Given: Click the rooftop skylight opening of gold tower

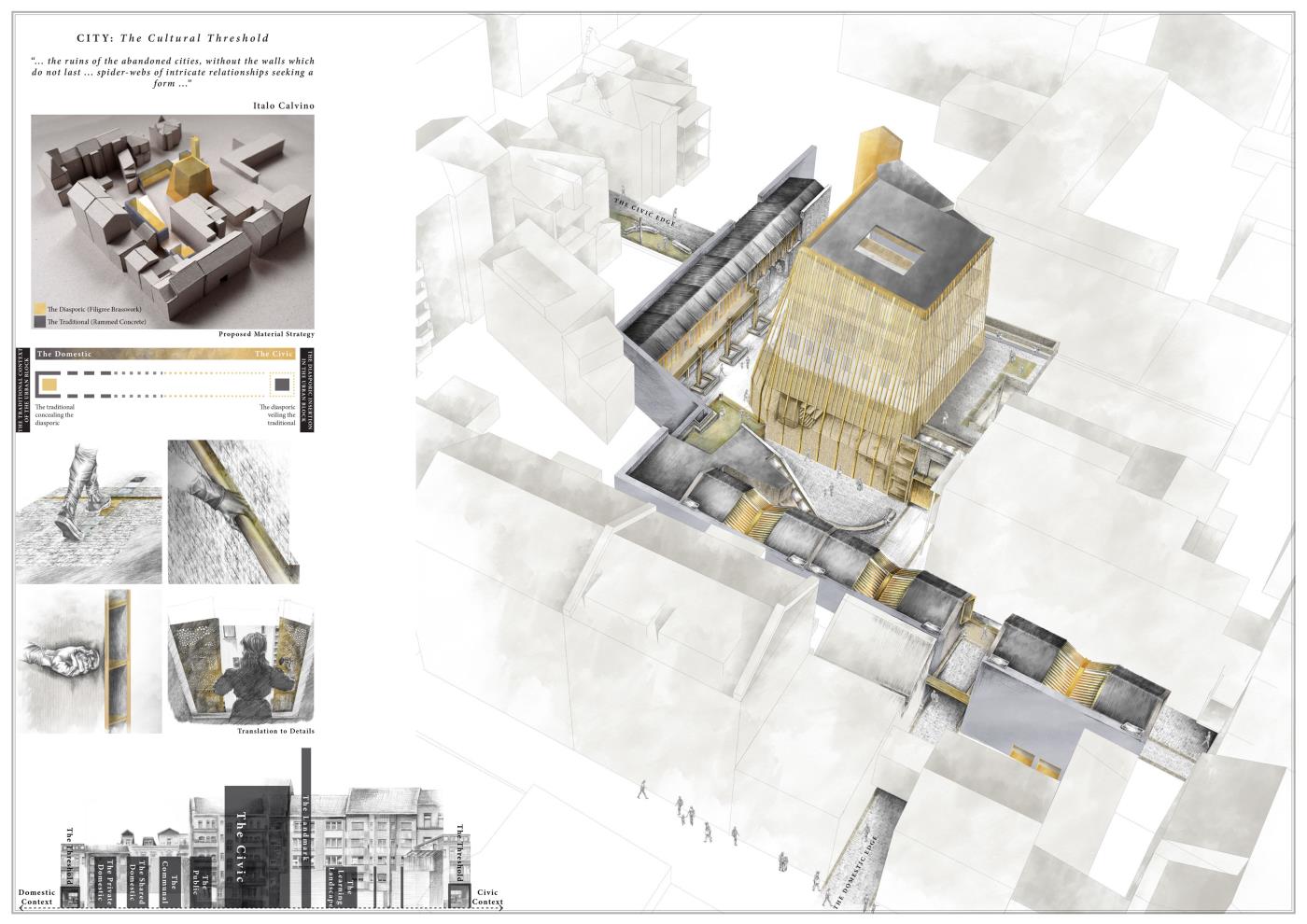Looking at the screenshot, I should [884, 249].
